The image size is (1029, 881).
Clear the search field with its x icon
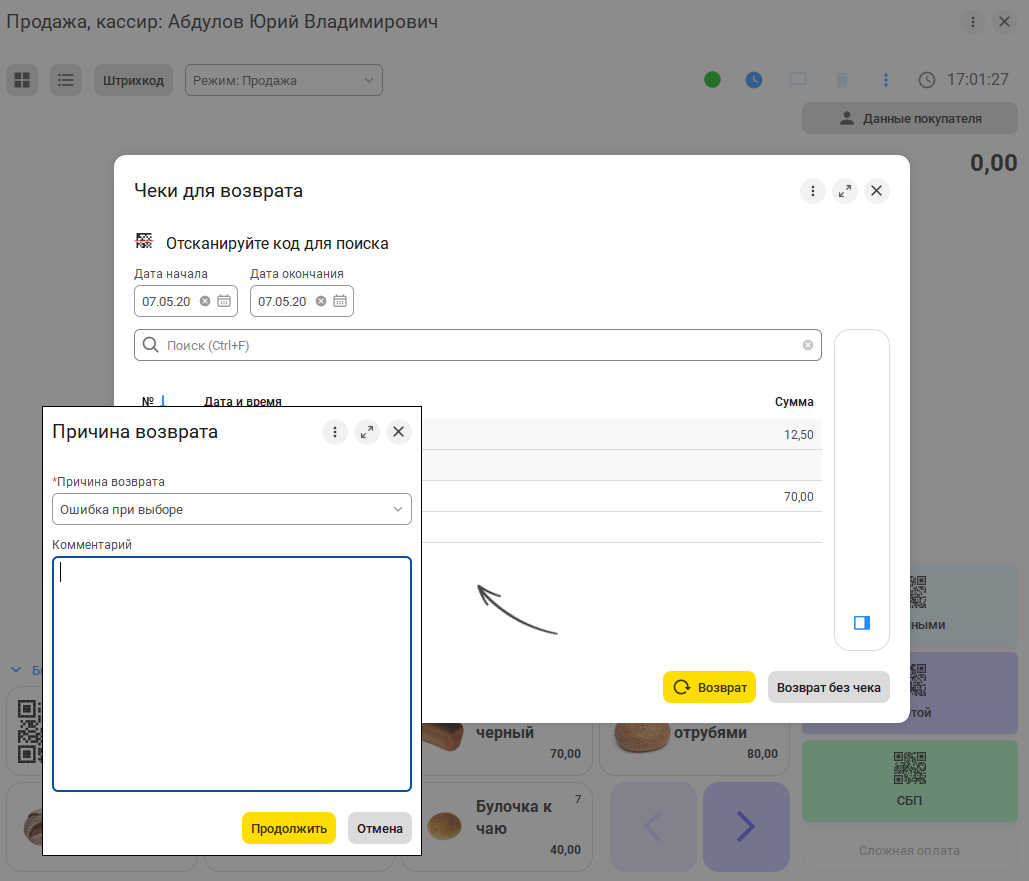[808, 345]
